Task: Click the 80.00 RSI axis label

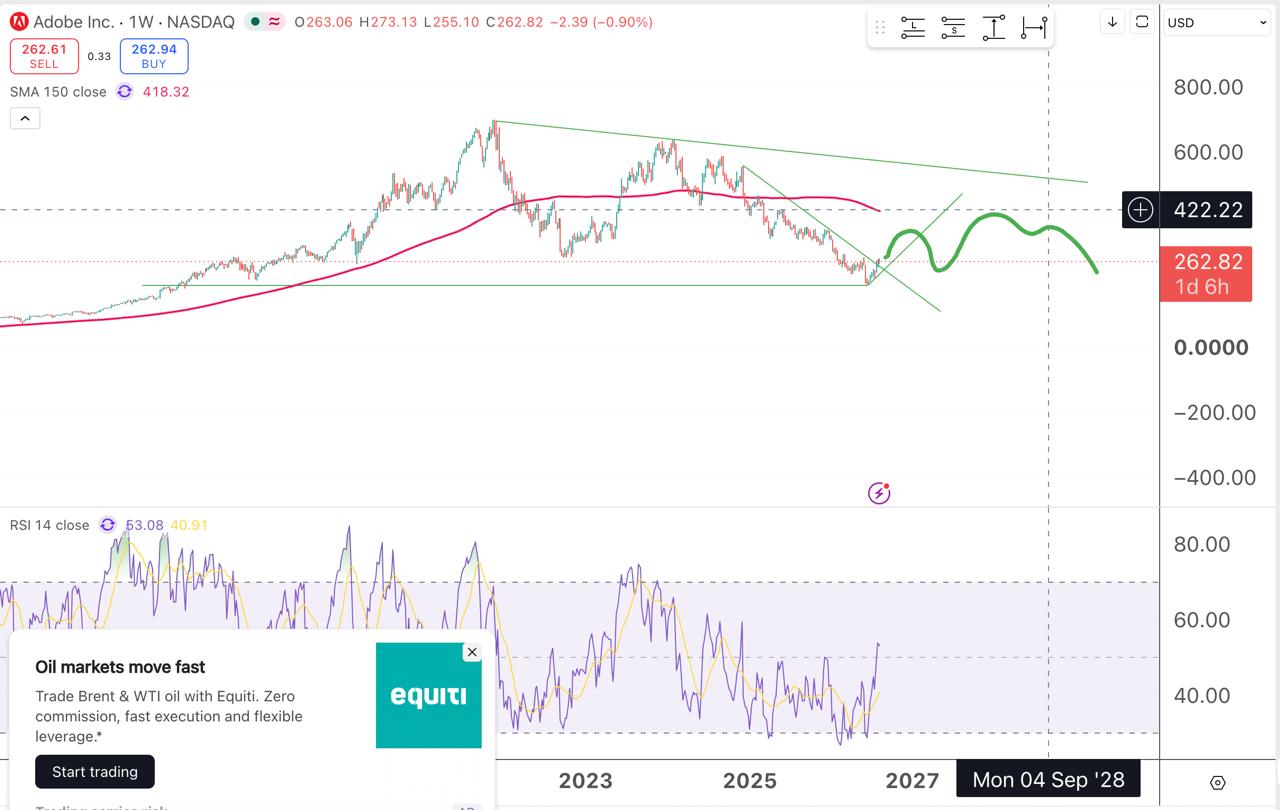Action: coord(1202,544)
